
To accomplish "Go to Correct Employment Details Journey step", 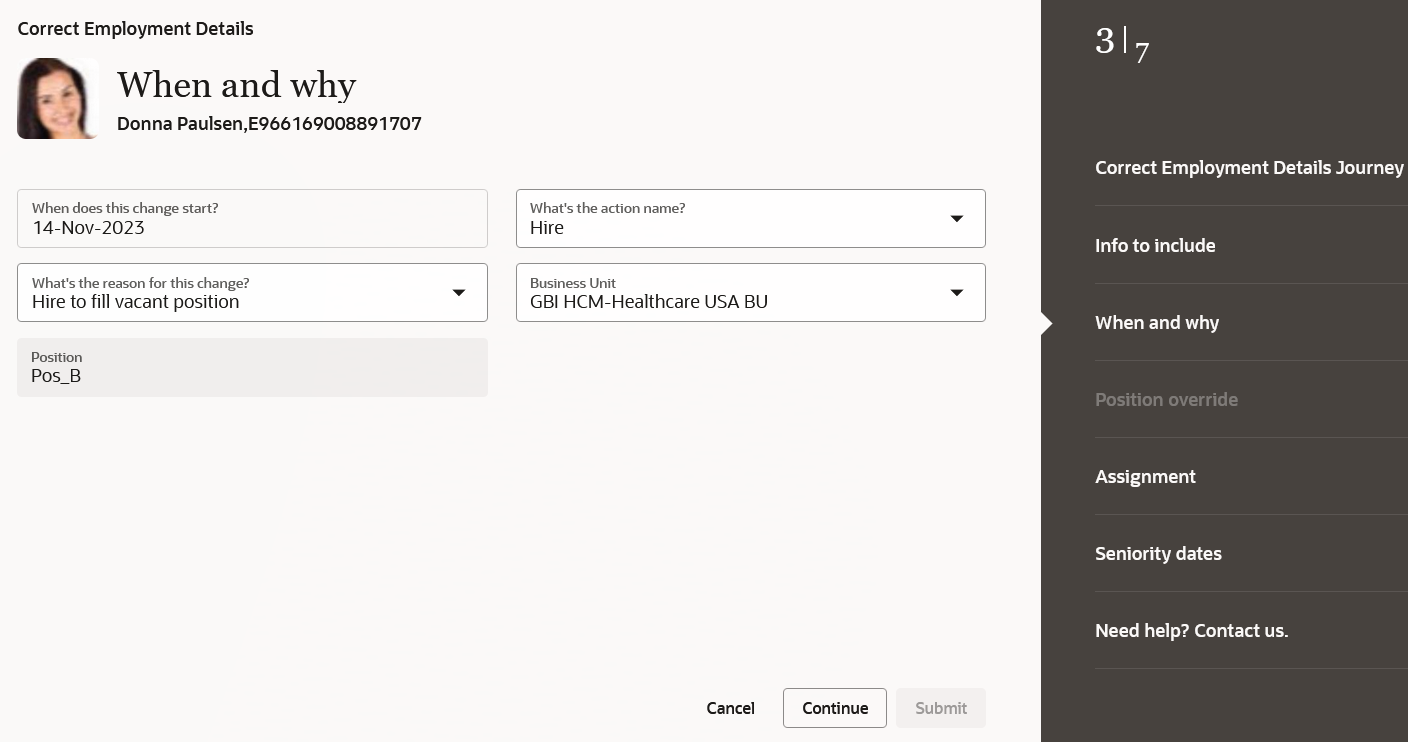I will point(1249,168).
